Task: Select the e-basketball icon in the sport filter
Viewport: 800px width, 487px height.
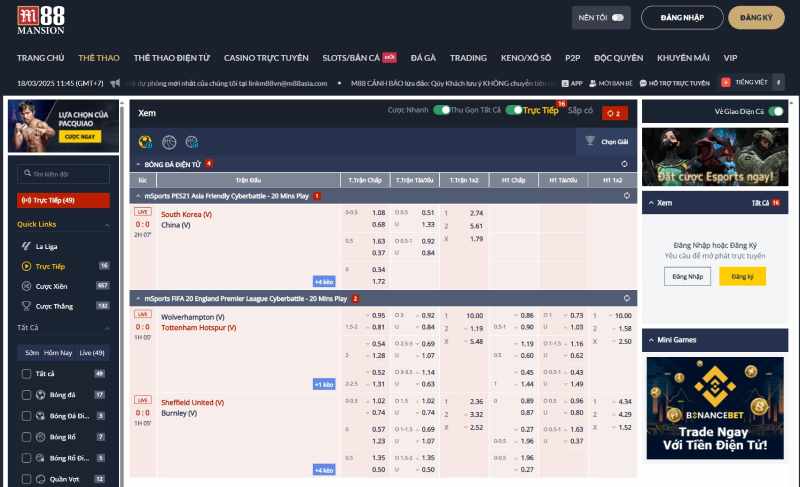Action: pyautogui.click(x=192, y=142)
